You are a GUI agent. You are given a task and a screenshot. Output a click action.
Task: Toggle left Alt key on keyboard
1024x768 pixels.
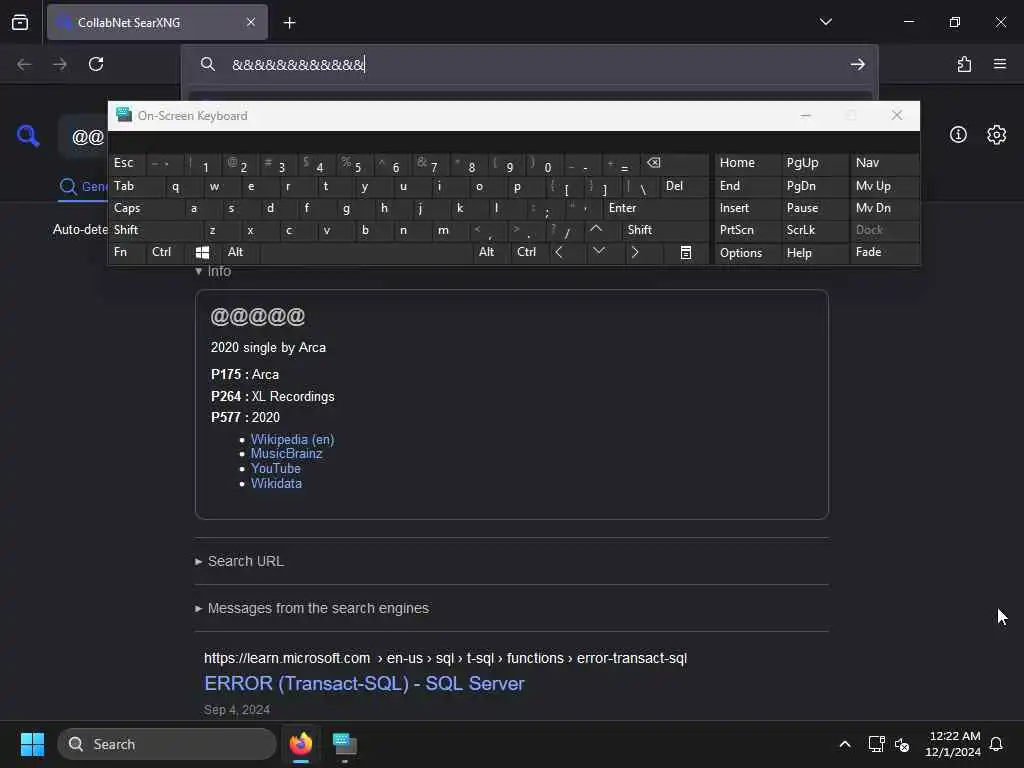(240, 252)
